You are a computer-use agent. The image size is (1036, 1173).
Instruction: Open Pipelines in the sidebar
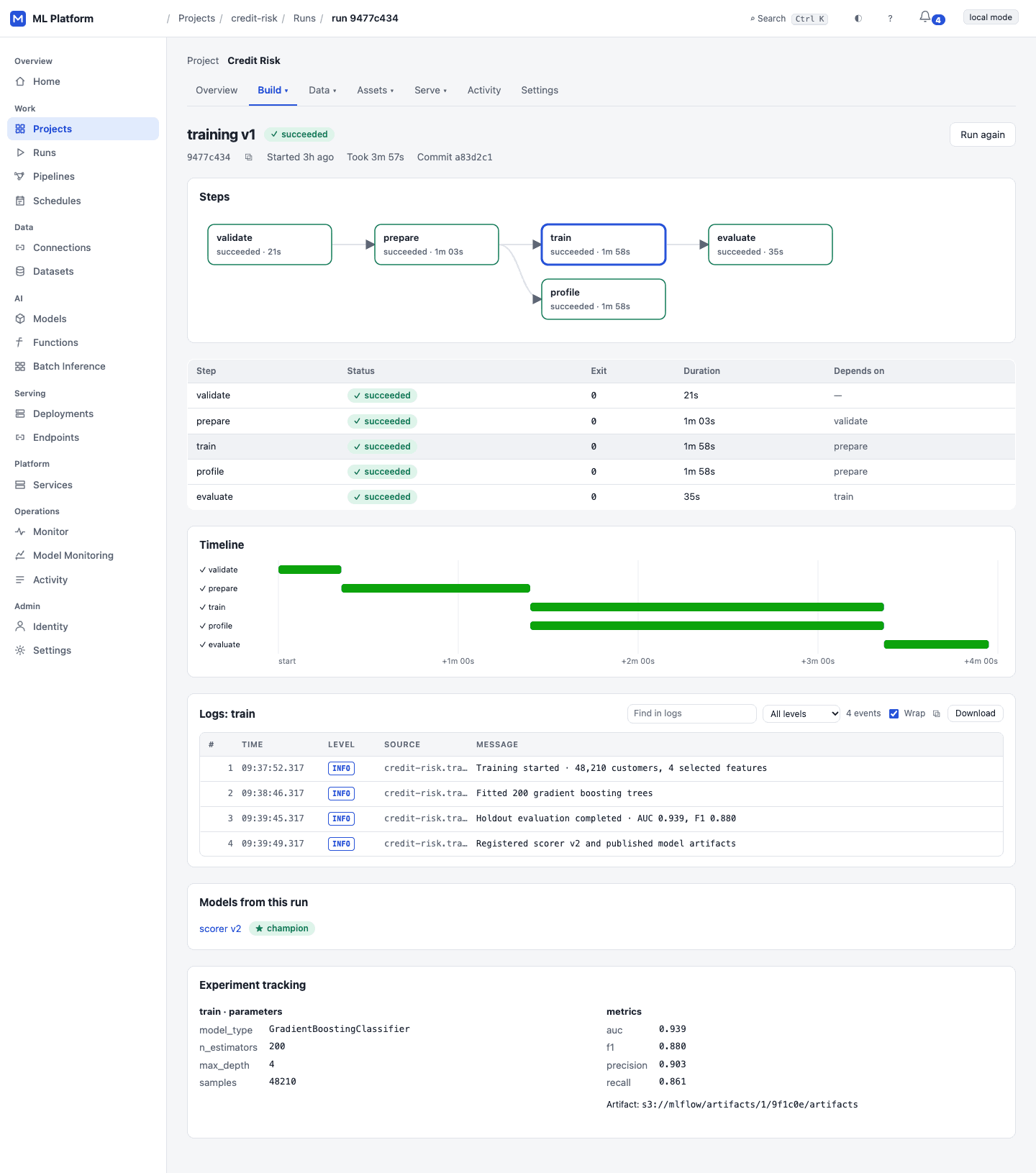tap(83, 176)
